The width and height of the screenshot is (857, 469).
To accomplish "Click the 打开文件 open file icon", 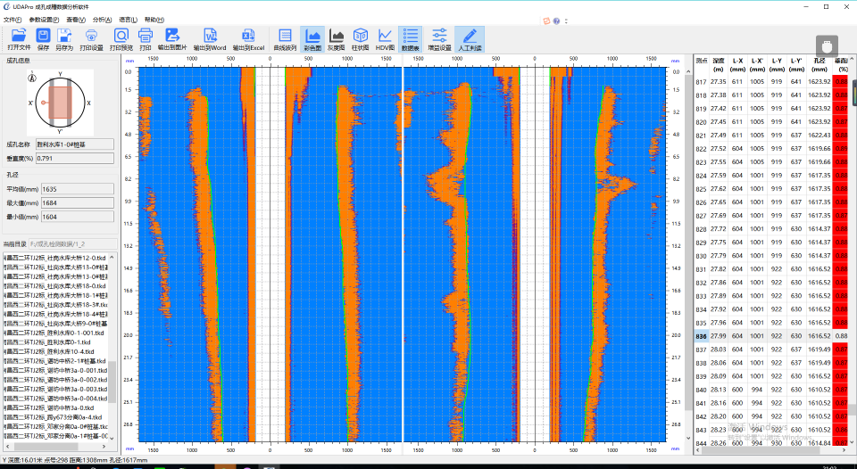I will pyautogui.click(x=18, y=38).
